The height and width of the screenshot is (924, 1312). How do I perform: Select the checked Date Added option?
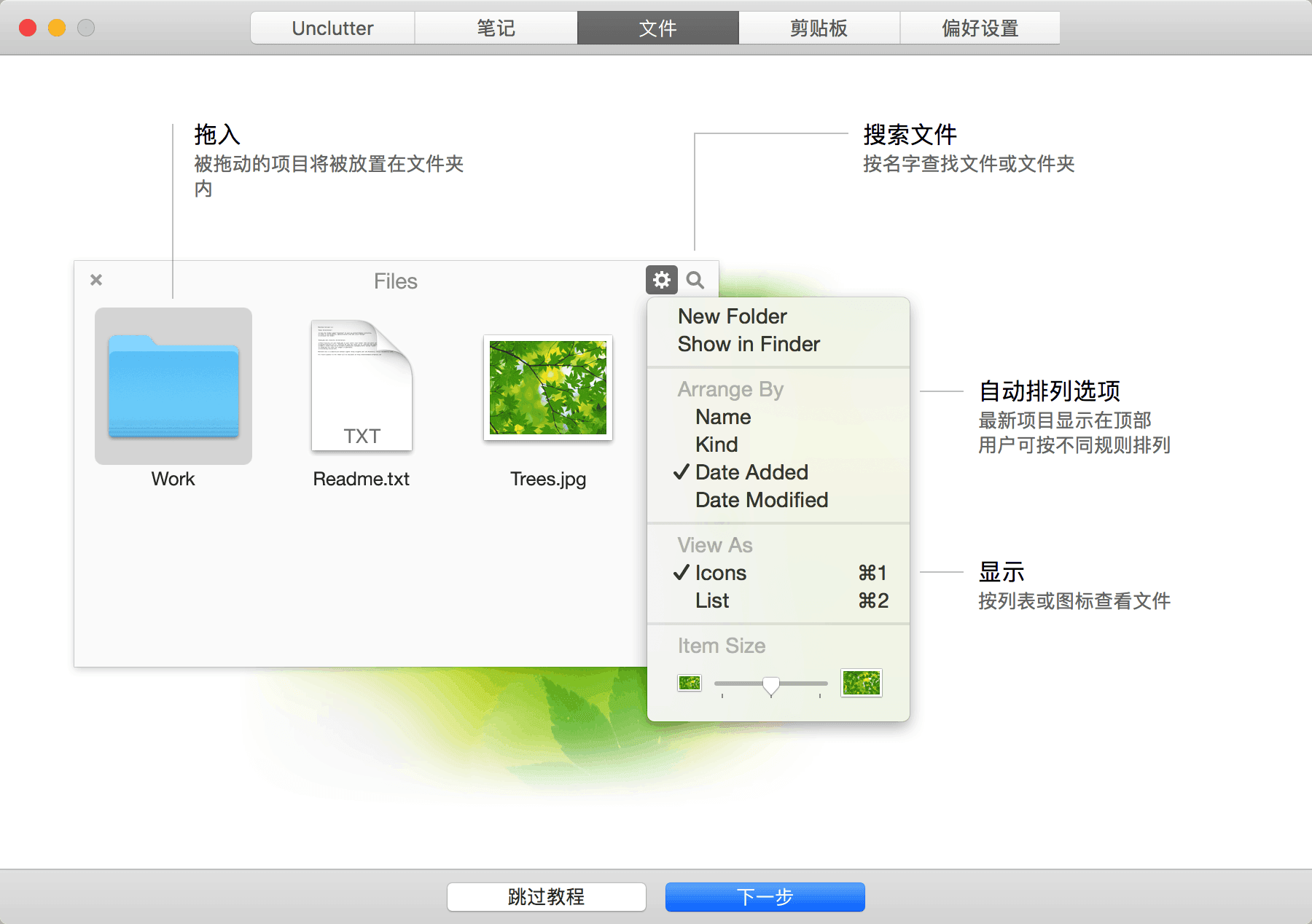pyautogui.click(x=778, y=472)
